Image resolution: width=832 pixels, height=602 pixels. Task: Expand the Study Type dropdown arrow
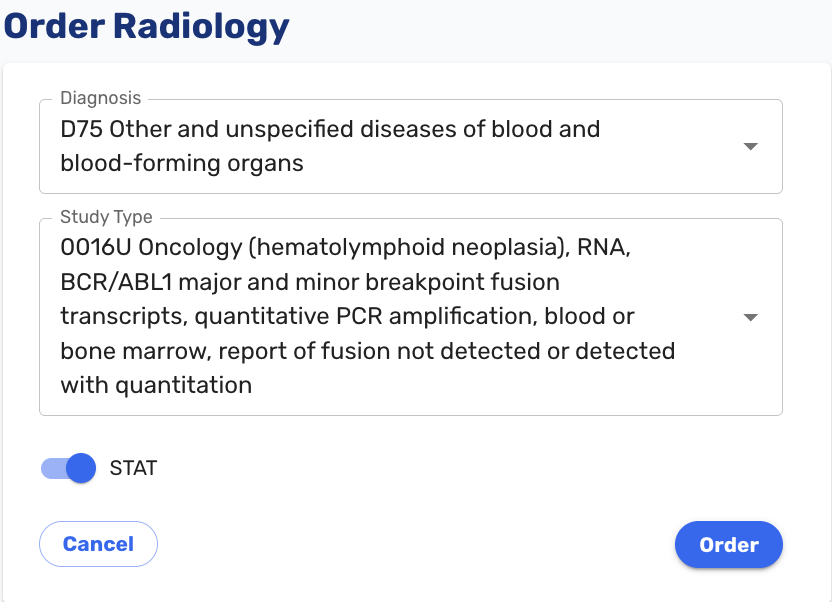coord(750,316)
